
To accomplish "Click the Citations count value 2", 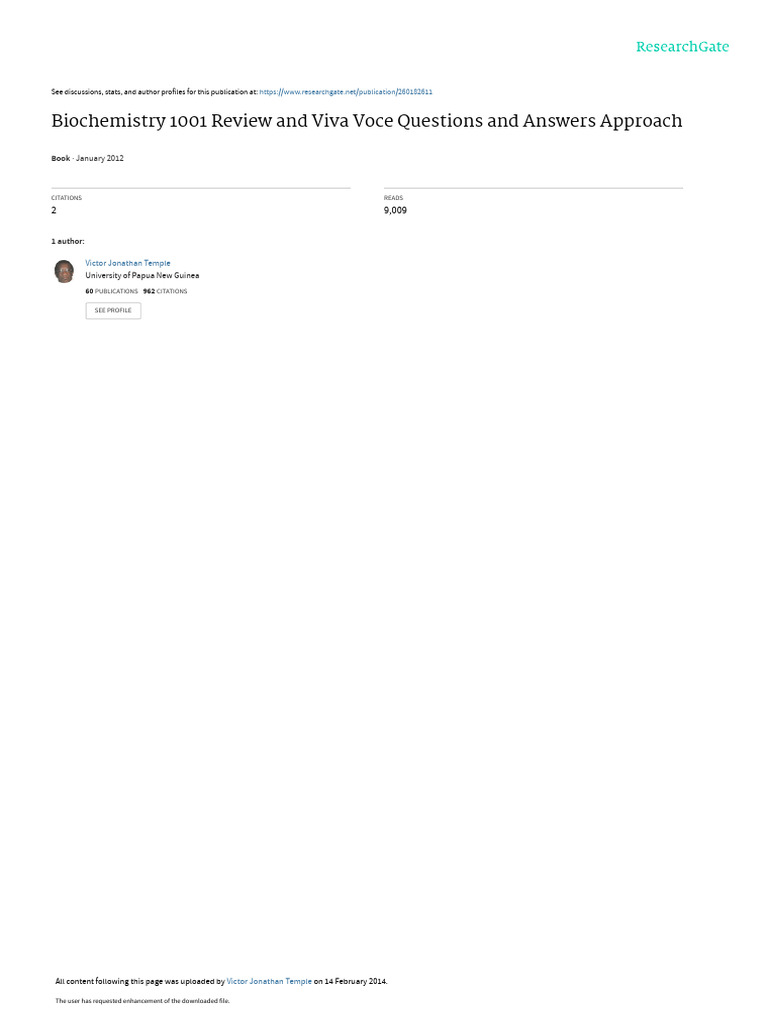I will pos(54,210).
